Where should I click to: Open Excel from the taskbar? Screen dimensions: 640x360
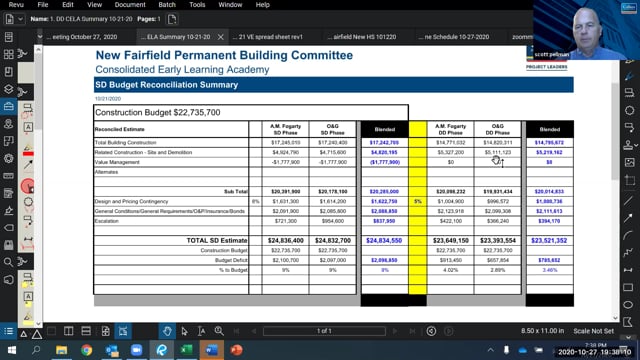pos(186,350)
